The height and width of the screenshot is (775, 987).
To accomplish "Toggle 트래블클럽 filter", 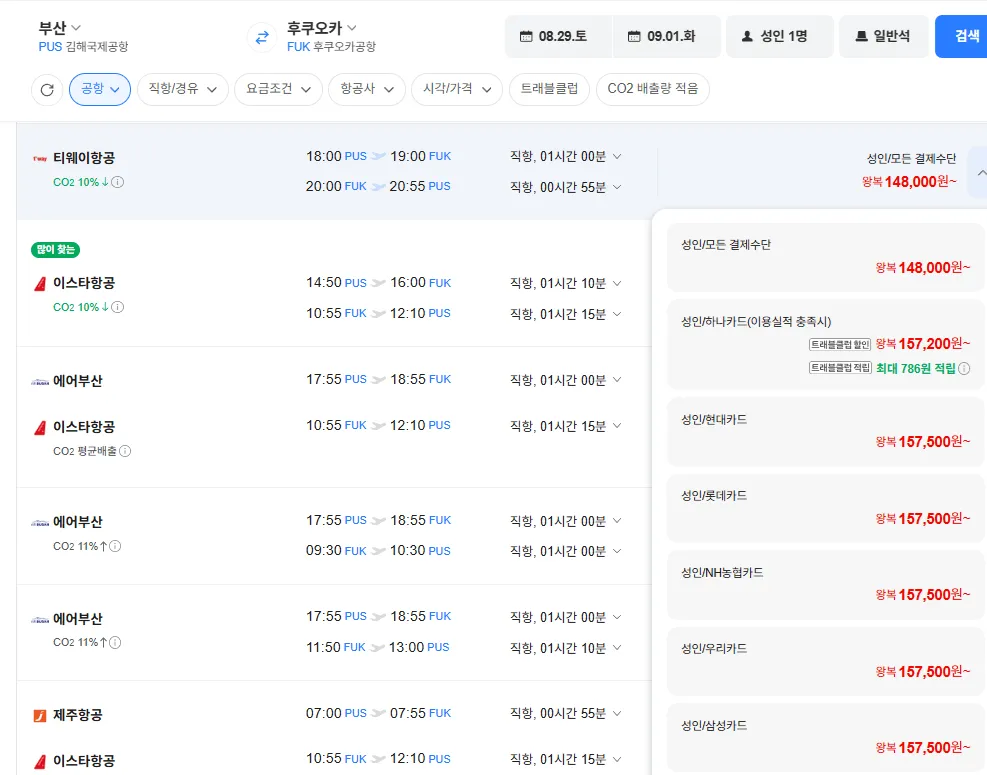I will coord(549,89).
